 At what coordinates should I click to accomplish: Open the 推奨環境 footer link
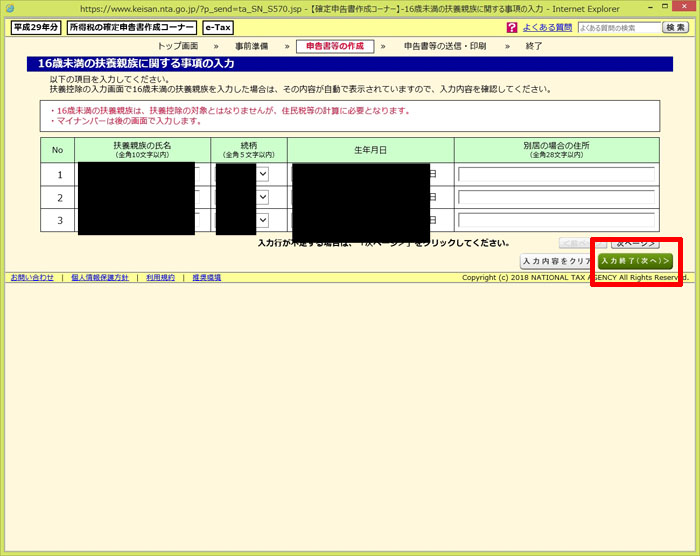[x=207, y=278]
